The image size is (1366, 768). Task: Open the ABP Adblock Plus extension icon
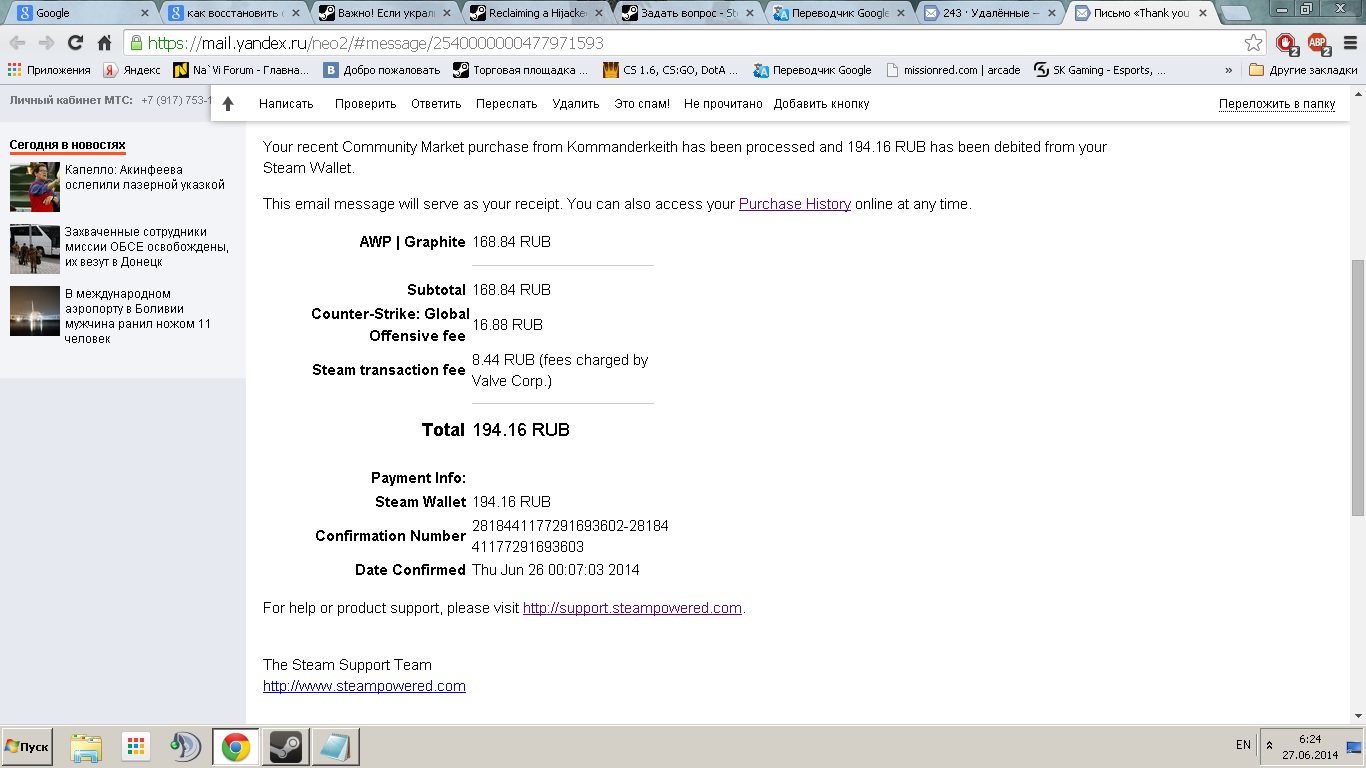point(1318,43)
